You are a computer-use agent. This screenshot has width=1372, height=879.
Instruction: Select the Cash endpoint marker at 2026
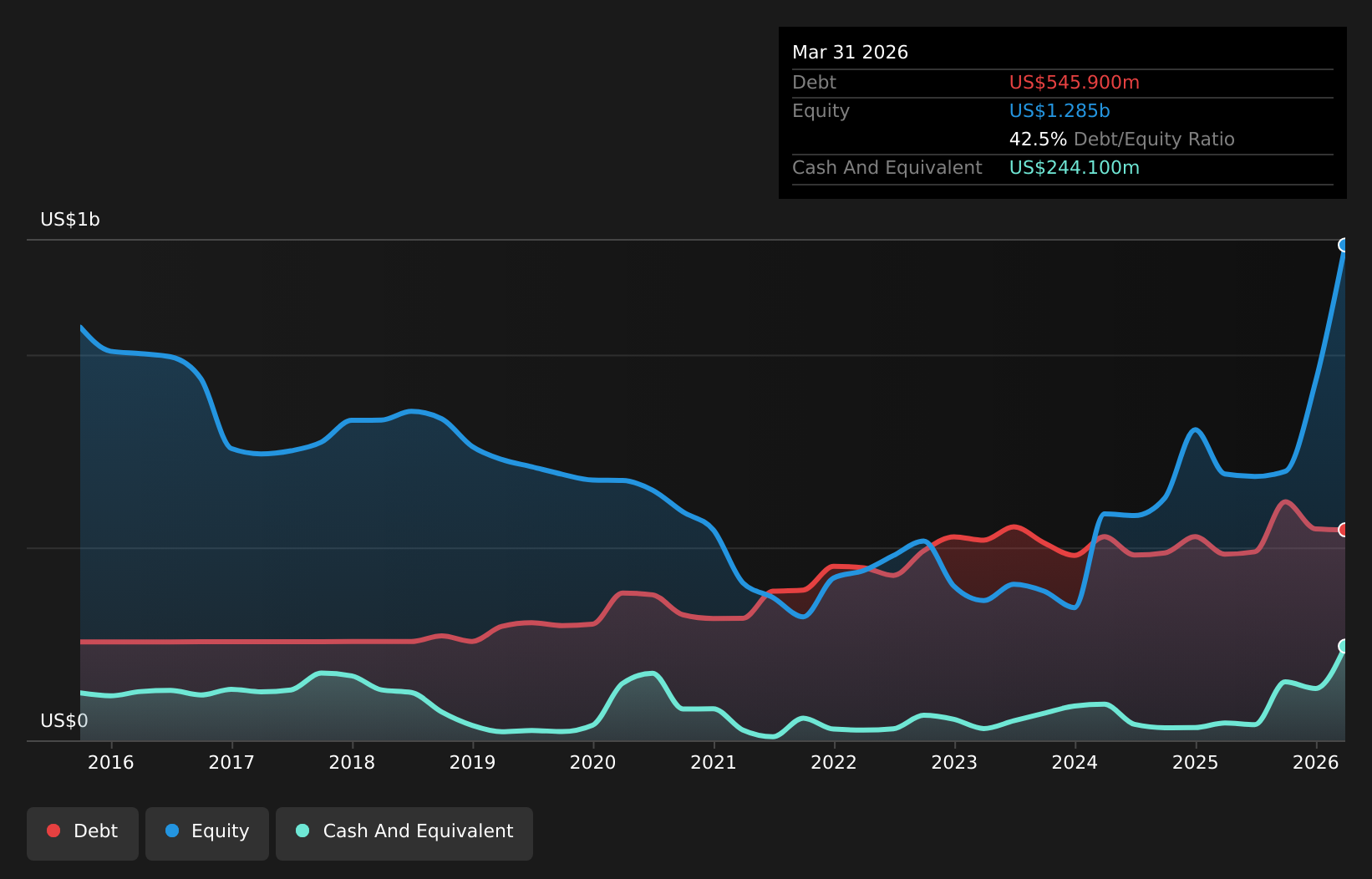point(1344,646)
